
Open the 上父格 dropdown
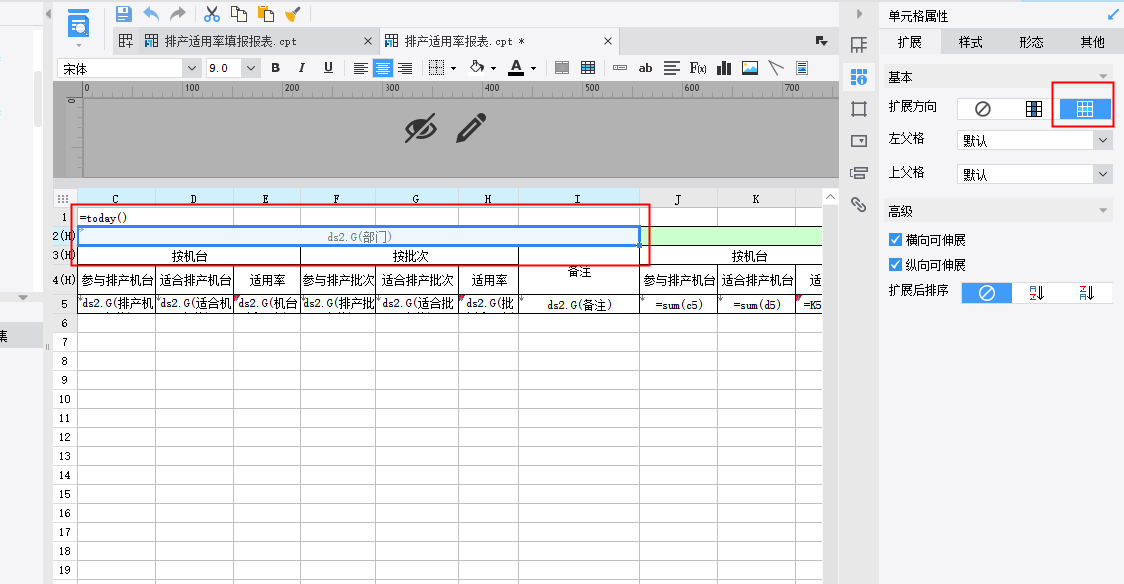point(1034,174)
